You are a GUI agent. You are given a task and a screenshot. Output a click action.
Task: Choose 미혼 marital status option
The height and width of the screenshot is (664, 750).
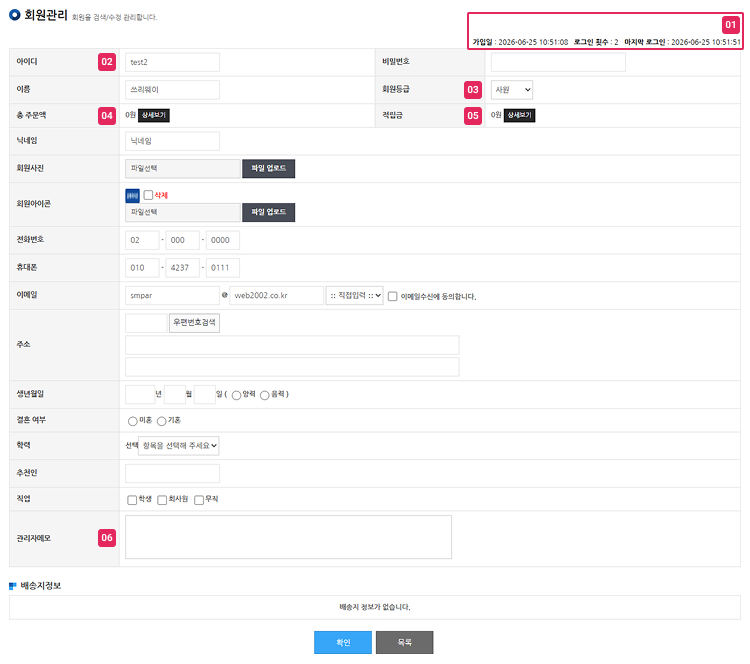tap(132, 421)
